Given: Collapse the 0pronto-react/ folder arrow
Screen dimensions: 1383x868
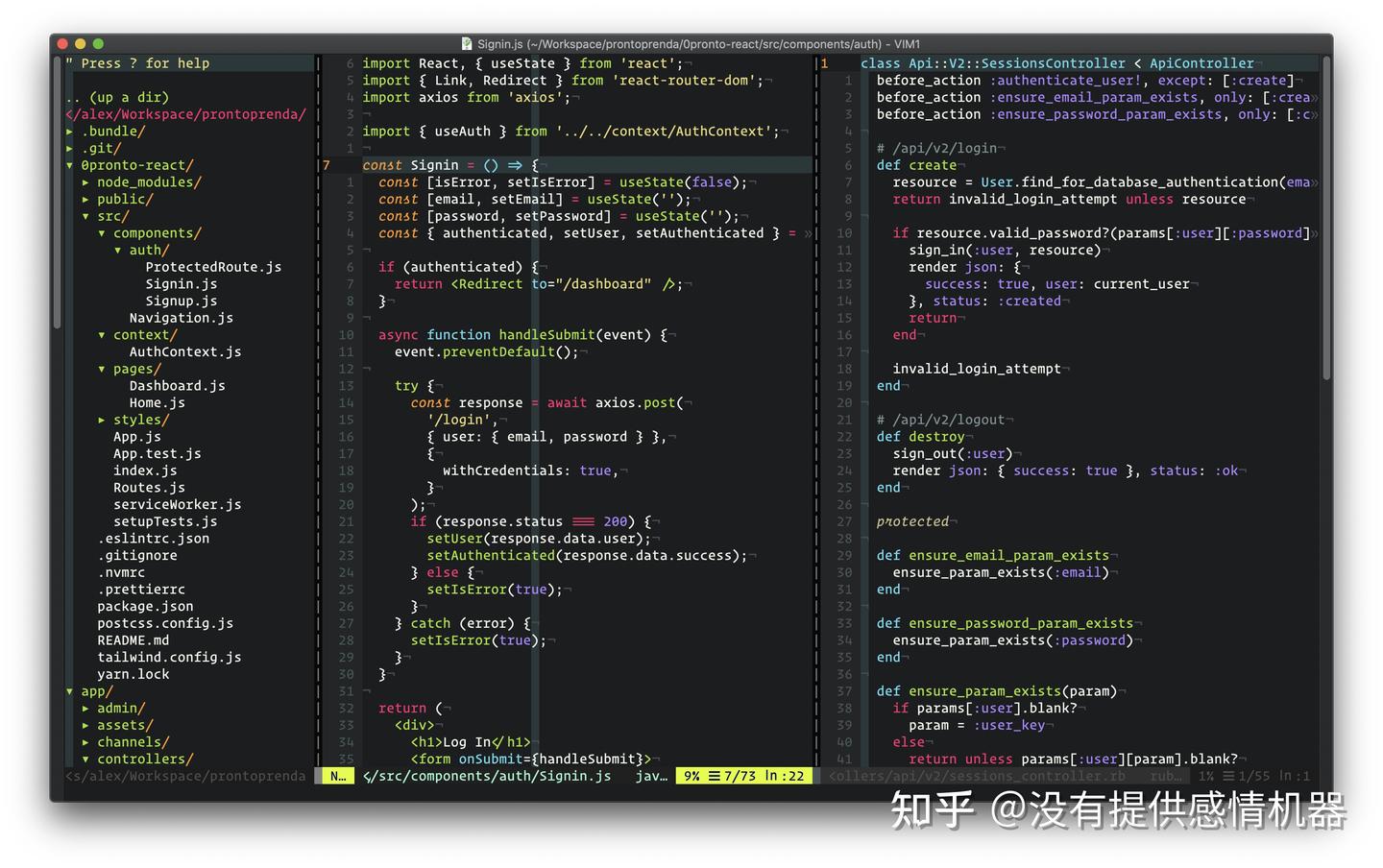Looking at the screenshot, I should tap(69, 165).
